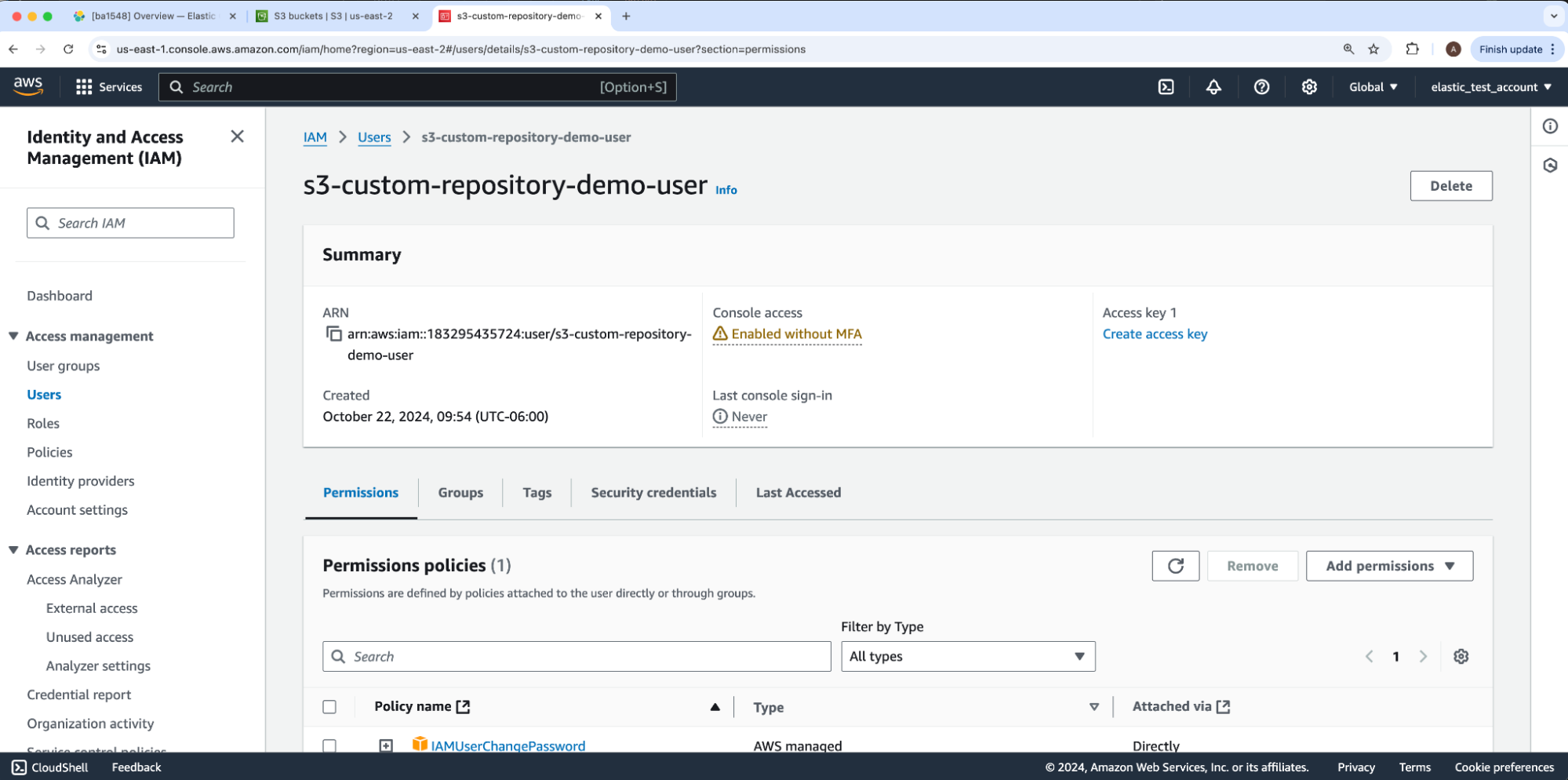The width and height of the screenshot is (1568, 780).
Task: Click the Delete user button
Action: (1450, 186)
